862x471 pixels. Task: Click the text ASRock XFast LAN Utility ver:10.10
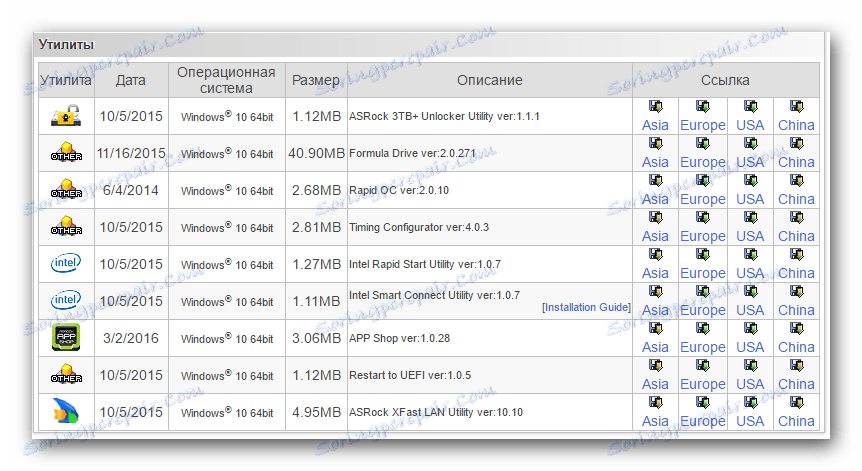pyautogui.click(x=436, y=412)
